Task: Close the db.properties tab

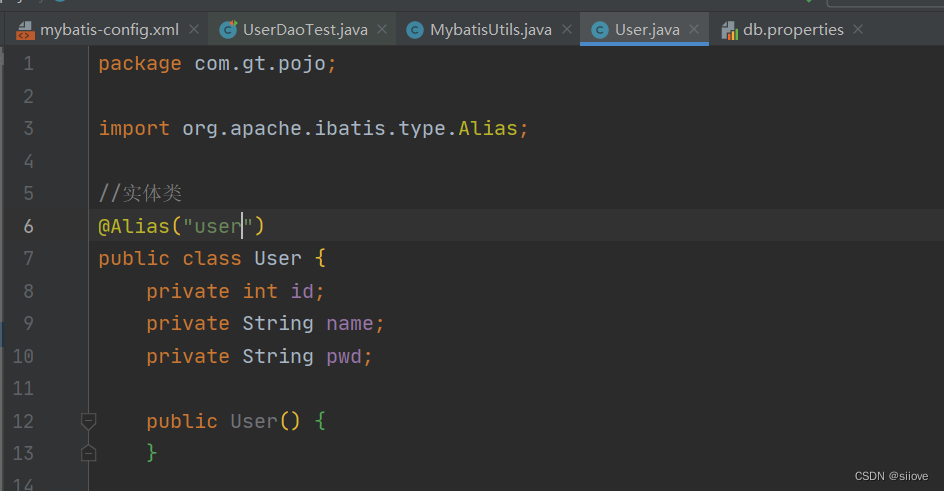Action: (x=858, y=29)
